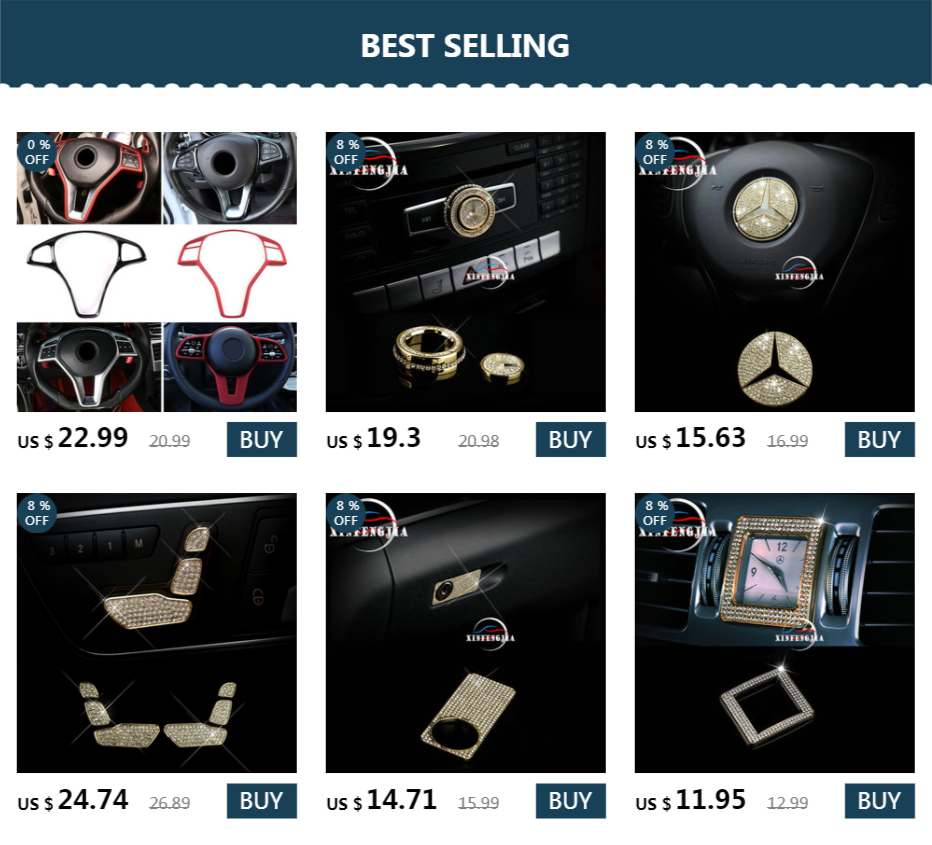Open the crystal Mercedes star emblem thumbnail
Screen dimensions: 932x845
pyautogui.click(x=774, y=272)
